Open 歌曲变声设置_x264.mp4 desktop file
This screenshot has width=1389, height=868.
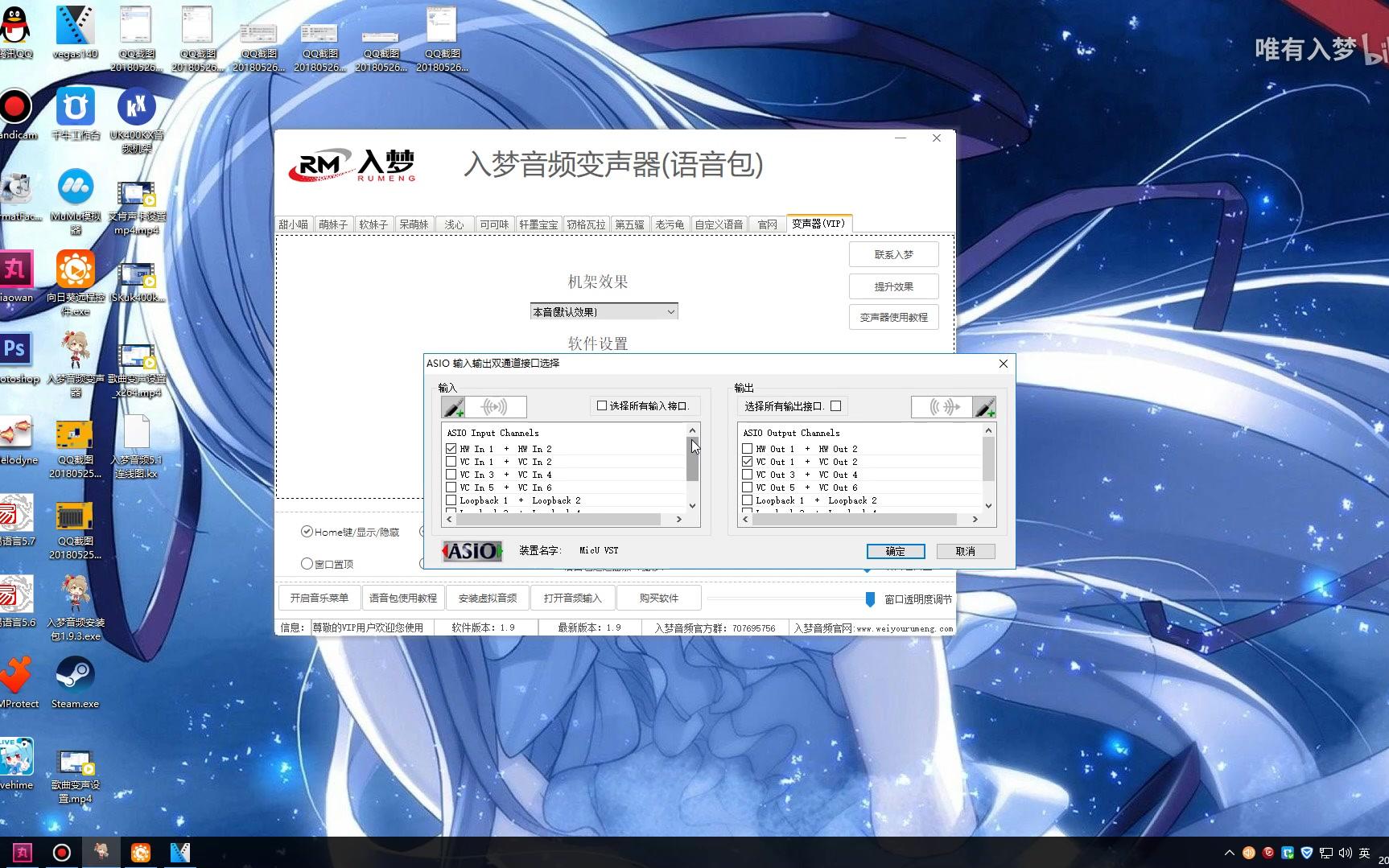pyautogui.click(x=137, y=370)
